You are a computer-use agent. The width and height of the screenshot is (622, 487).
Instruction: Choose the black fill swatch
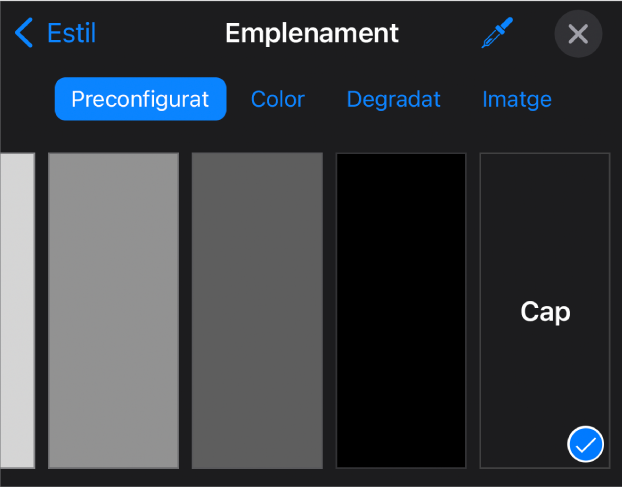(401, 311)
